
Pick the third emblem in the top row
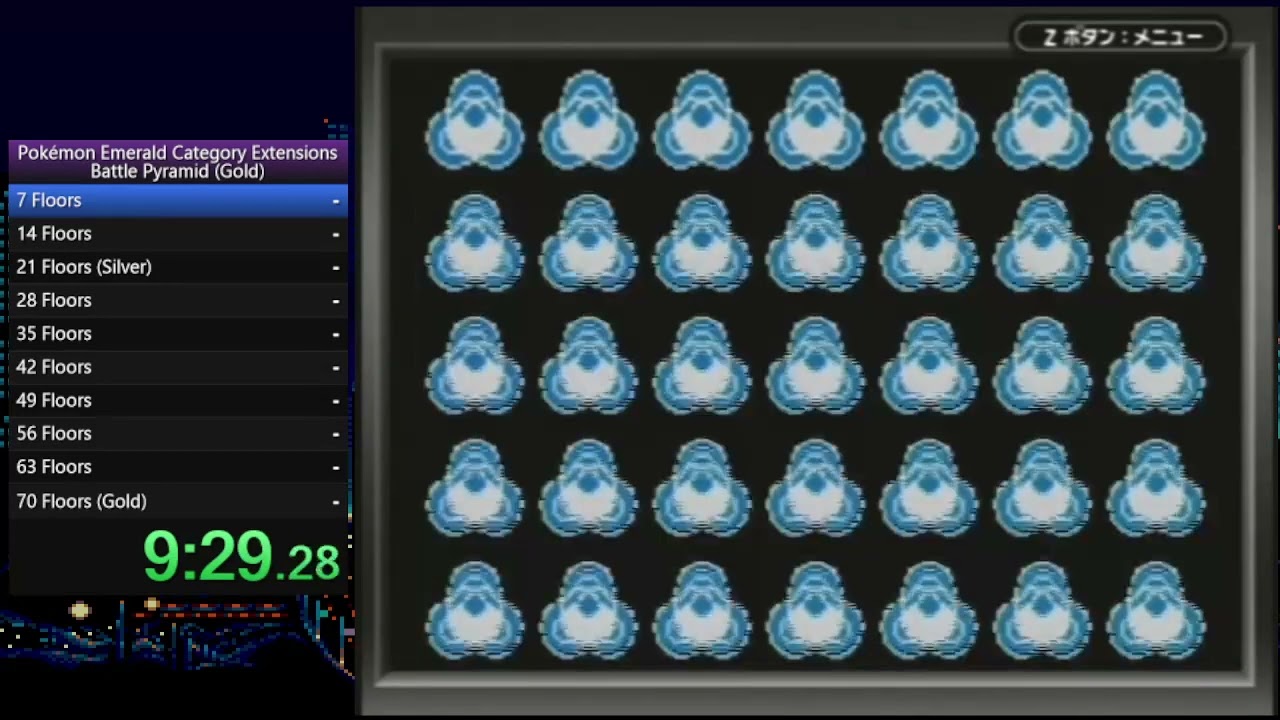tap(702, 120)
